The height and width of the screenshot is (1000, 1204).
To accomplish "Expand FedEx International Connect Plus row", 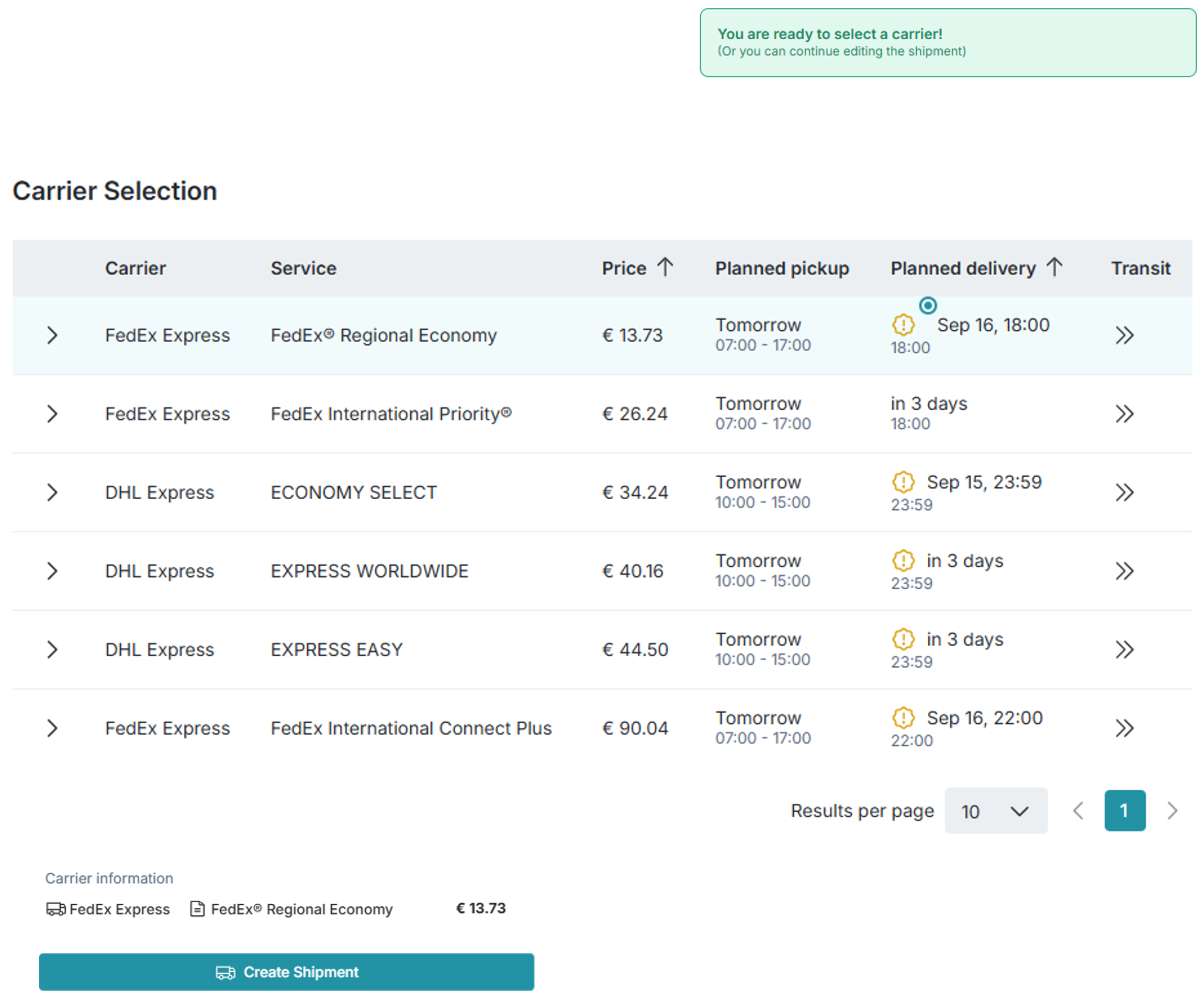I will tap(52, 728).
